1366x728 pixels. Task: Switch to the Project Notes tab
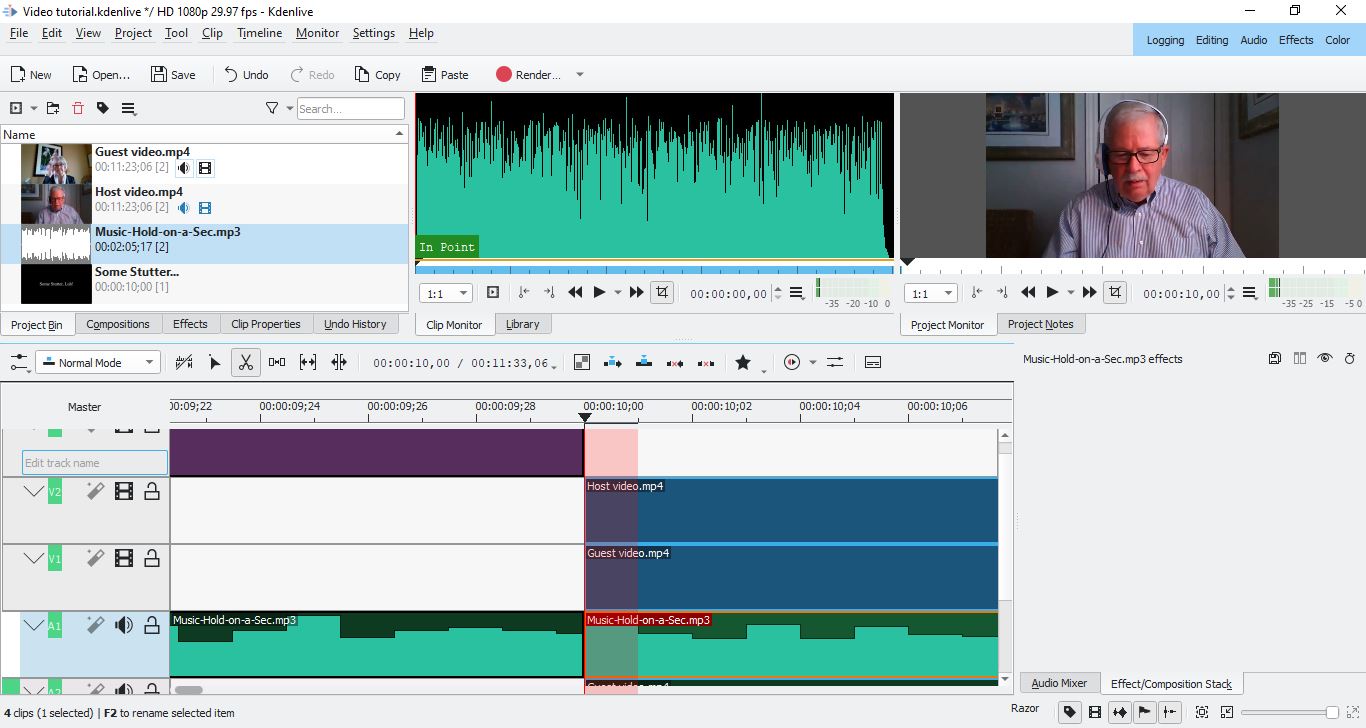[1040, 324]
